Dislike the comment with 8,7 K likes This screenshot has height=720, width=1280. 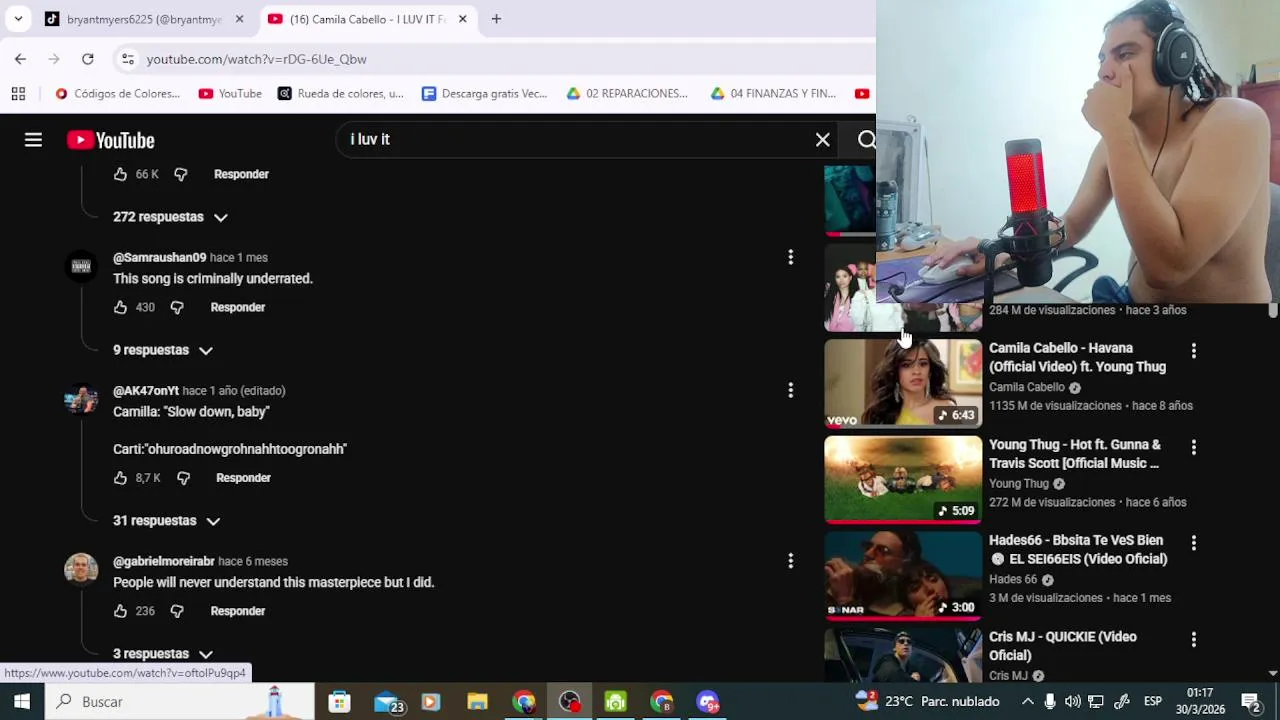click(183, 478)
